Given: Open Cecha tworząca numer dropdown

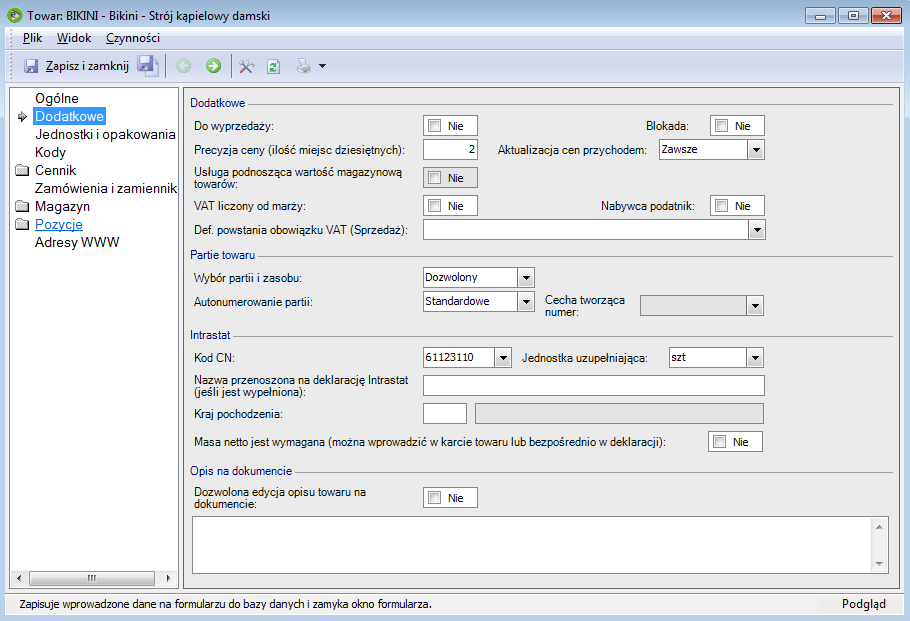Looking at the screenshot, I should coord(755,306).
